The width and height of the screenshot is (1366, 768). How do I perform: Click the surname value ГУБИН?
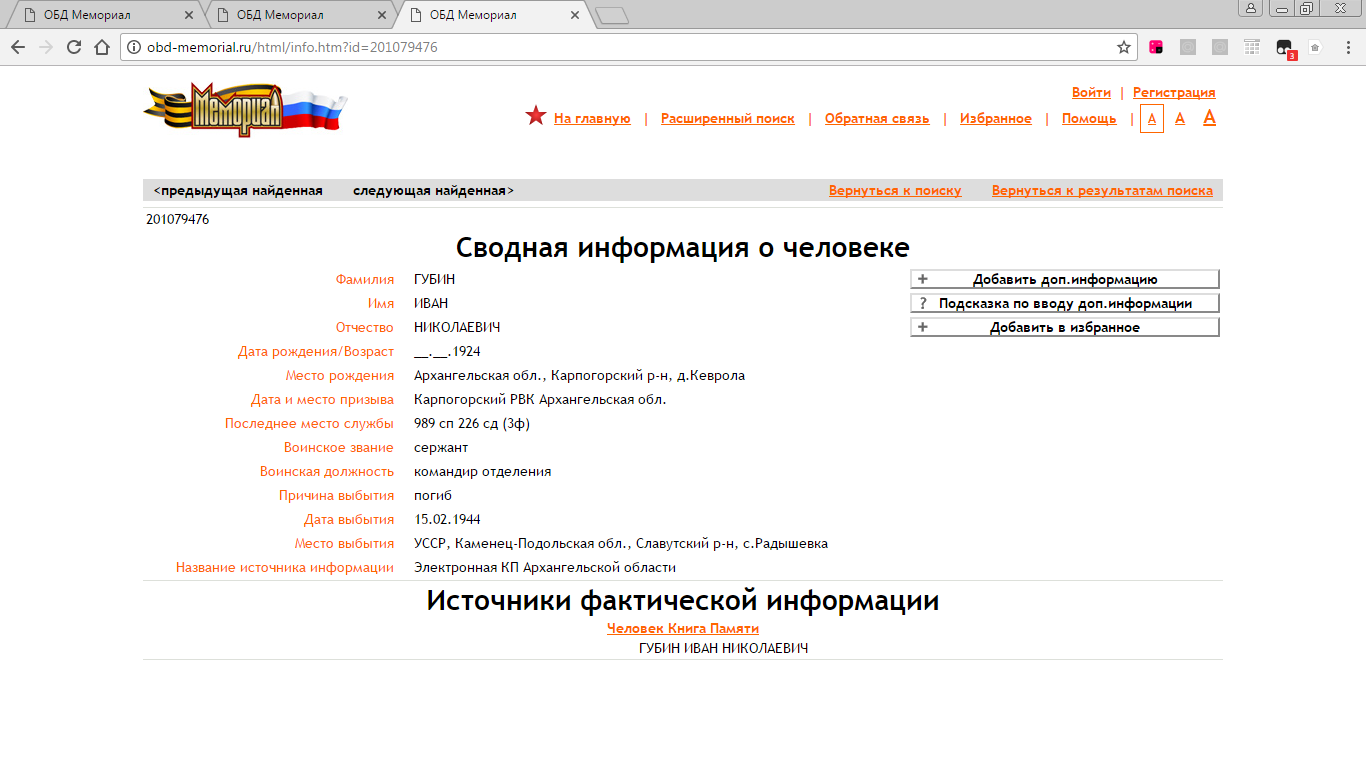(x=435, y=279)
